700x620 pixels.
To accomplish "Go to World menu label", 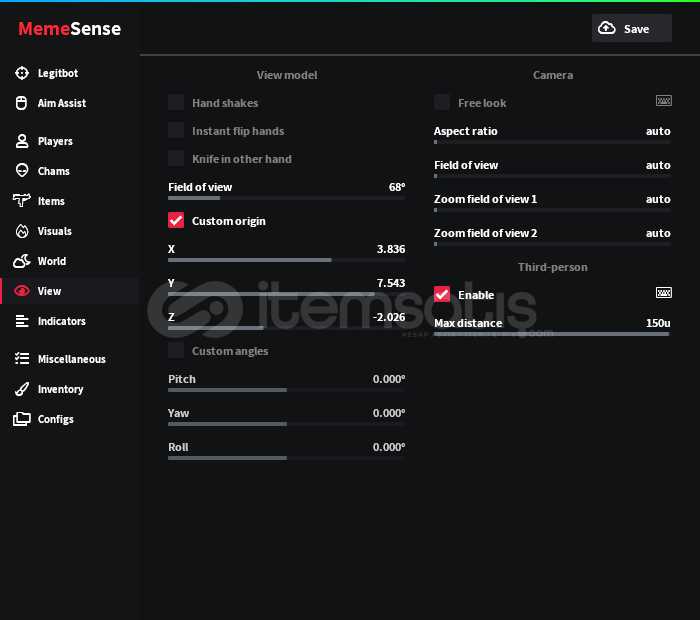I will pos(52,261).
